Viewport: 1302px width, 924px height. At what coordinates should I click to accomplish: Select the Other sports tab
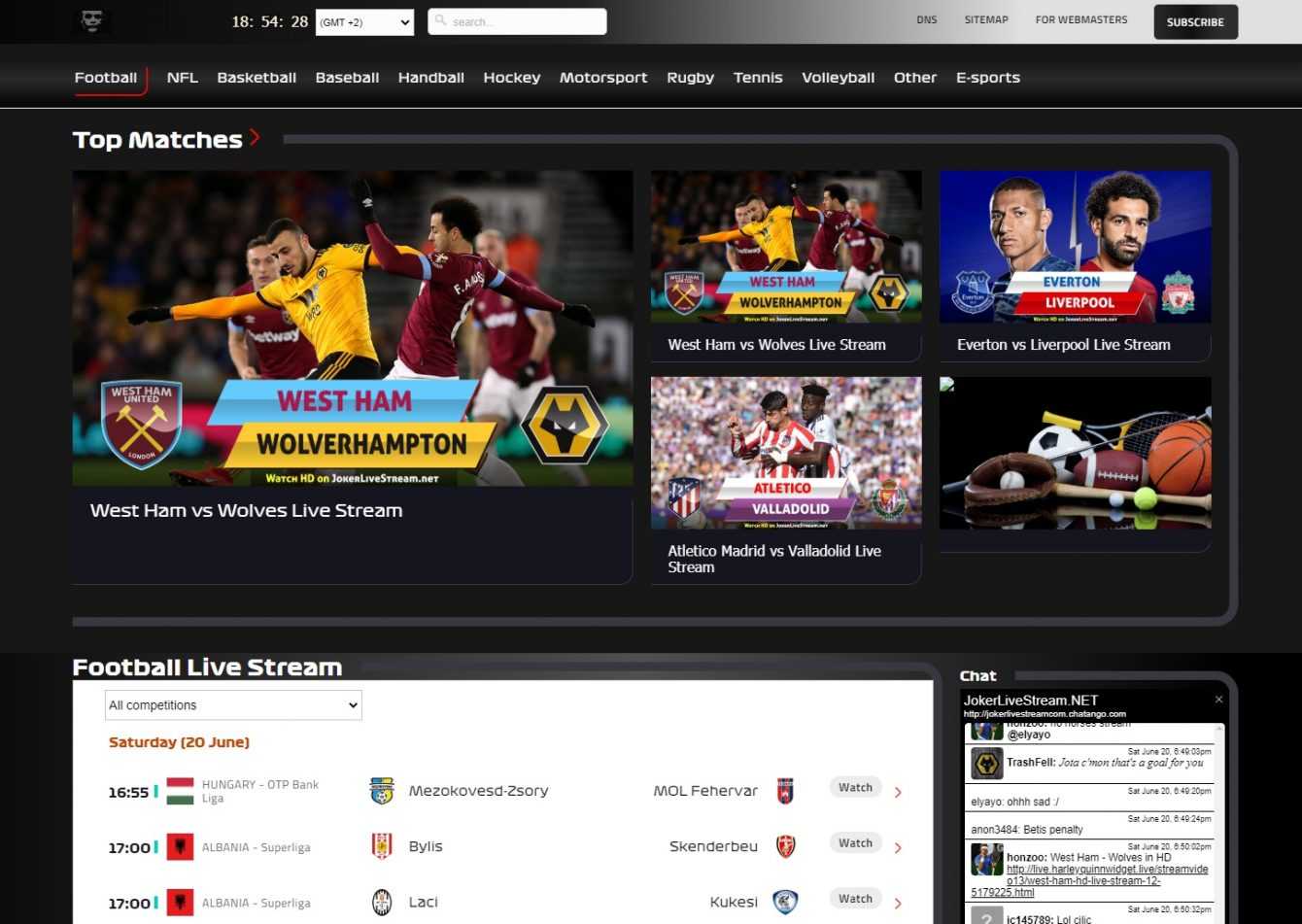click(x=915, y=78)
